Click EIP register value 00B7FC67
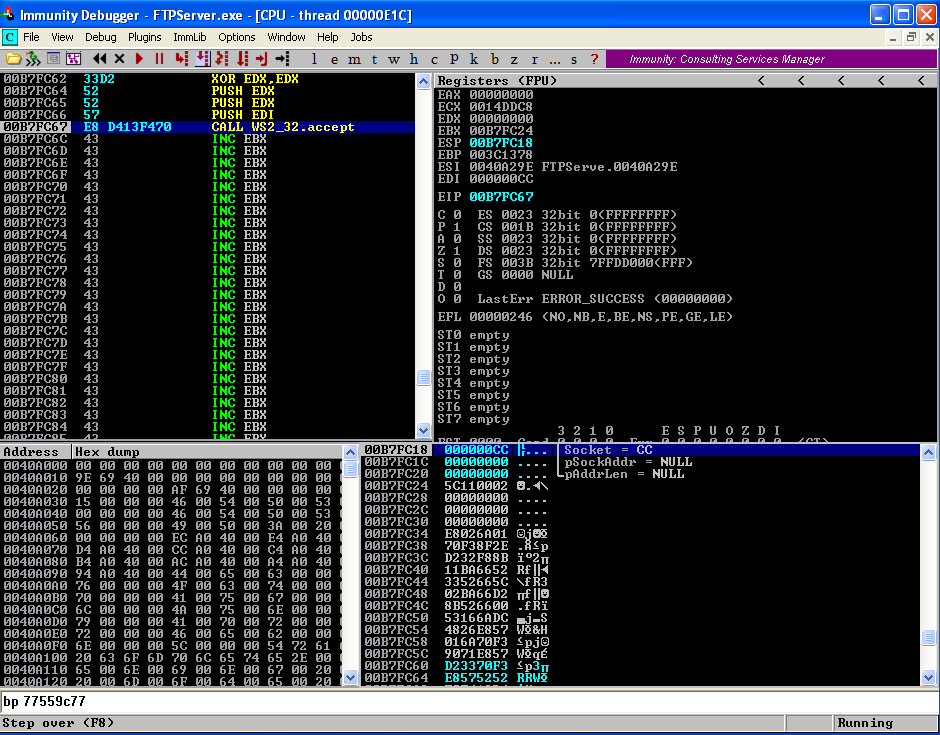This screenshot has height=735, width=940. 501,197
